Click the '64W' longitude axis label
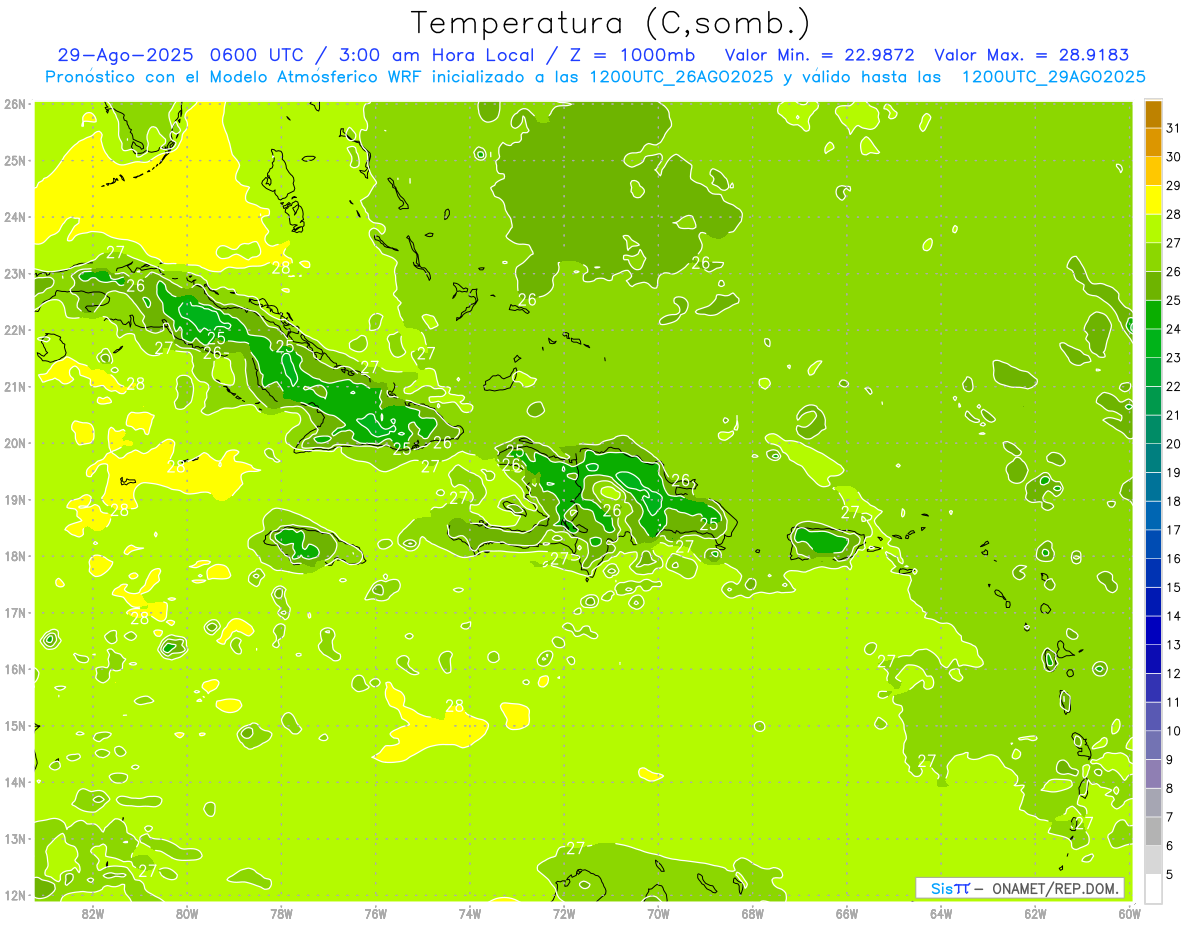This screenshot has height=927, width=1200. click(941, 913)
